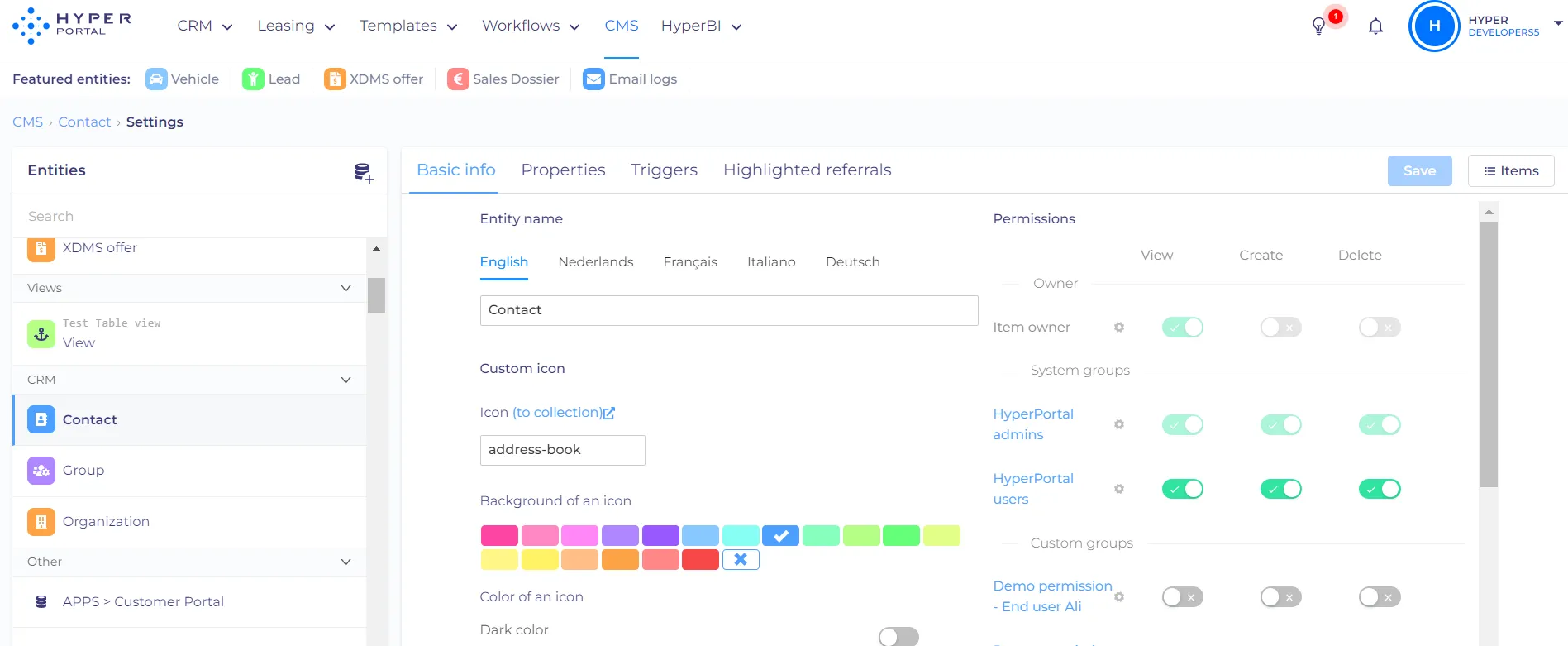Click the gear icon for Item owner

pyautogui.click(x=1119, y=328)
